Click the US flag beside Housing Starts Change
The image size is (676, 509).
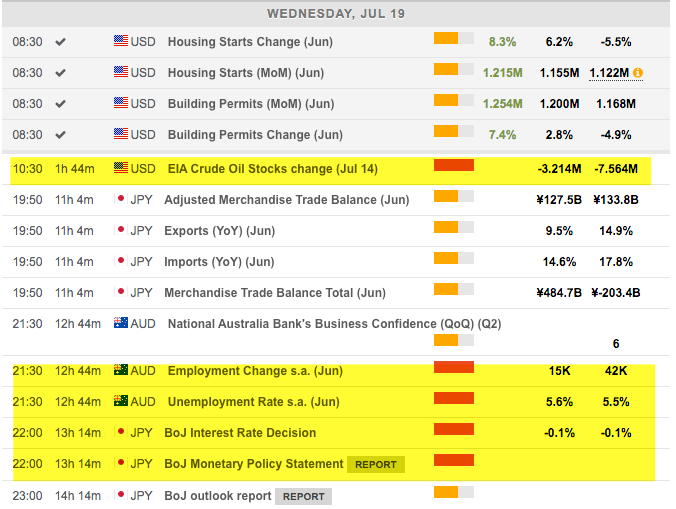121,41
